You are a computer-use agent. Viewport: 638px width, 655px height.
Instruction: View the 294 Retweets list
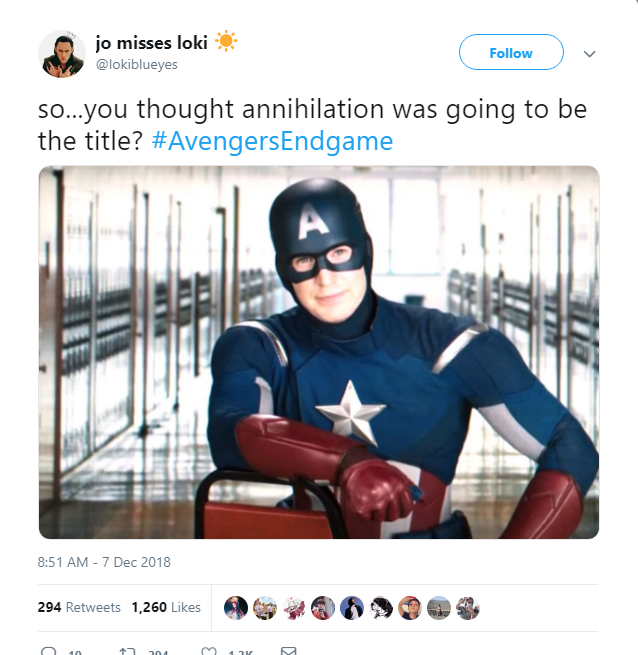tap(79, 607)
